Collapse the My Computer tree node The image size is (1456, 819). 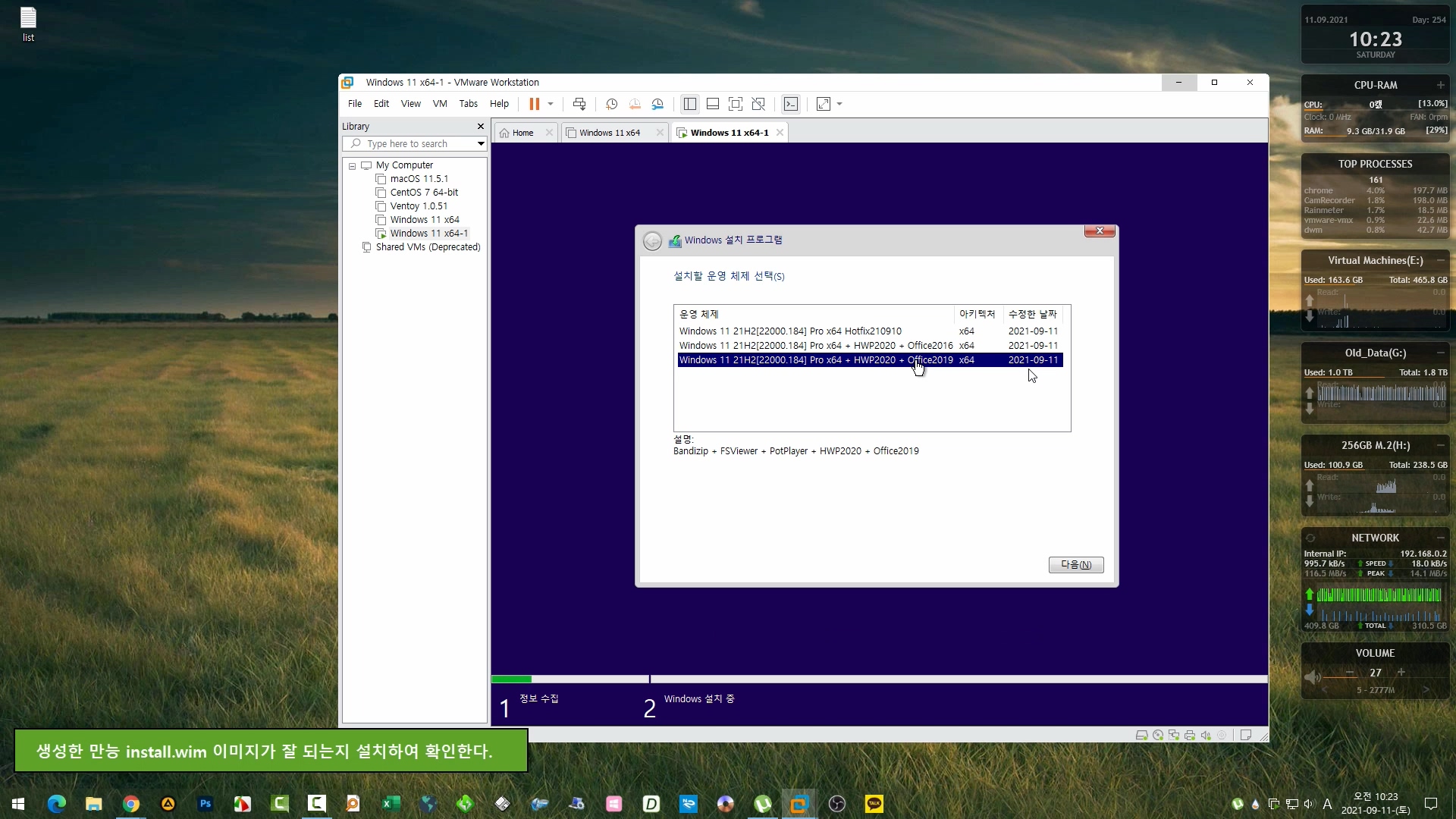[352, 165]
